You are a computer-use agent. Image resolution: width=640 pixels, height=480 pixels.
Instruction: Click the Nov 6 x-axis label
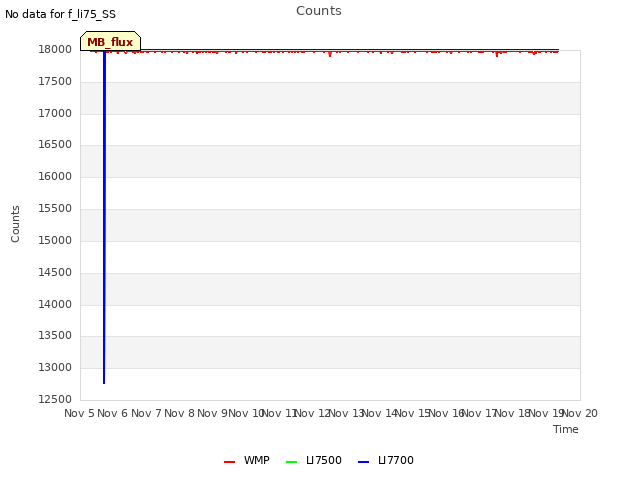pos(113,413)
